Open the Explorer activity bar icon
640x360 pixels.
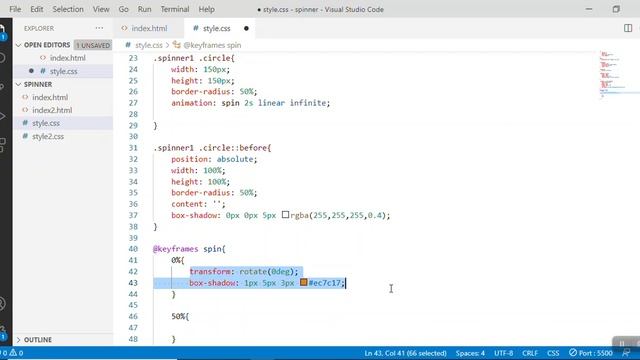[3, 31]
